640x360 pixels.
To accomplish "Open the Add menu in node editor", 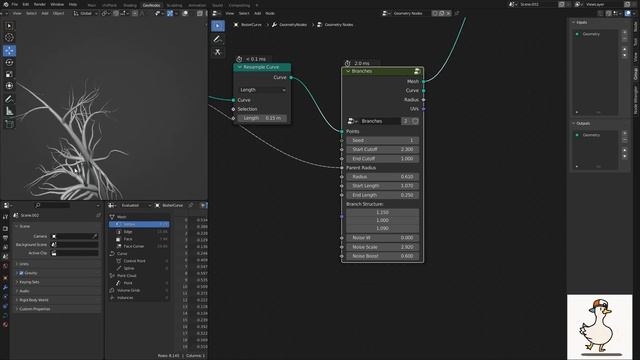I will click(258, 13).
